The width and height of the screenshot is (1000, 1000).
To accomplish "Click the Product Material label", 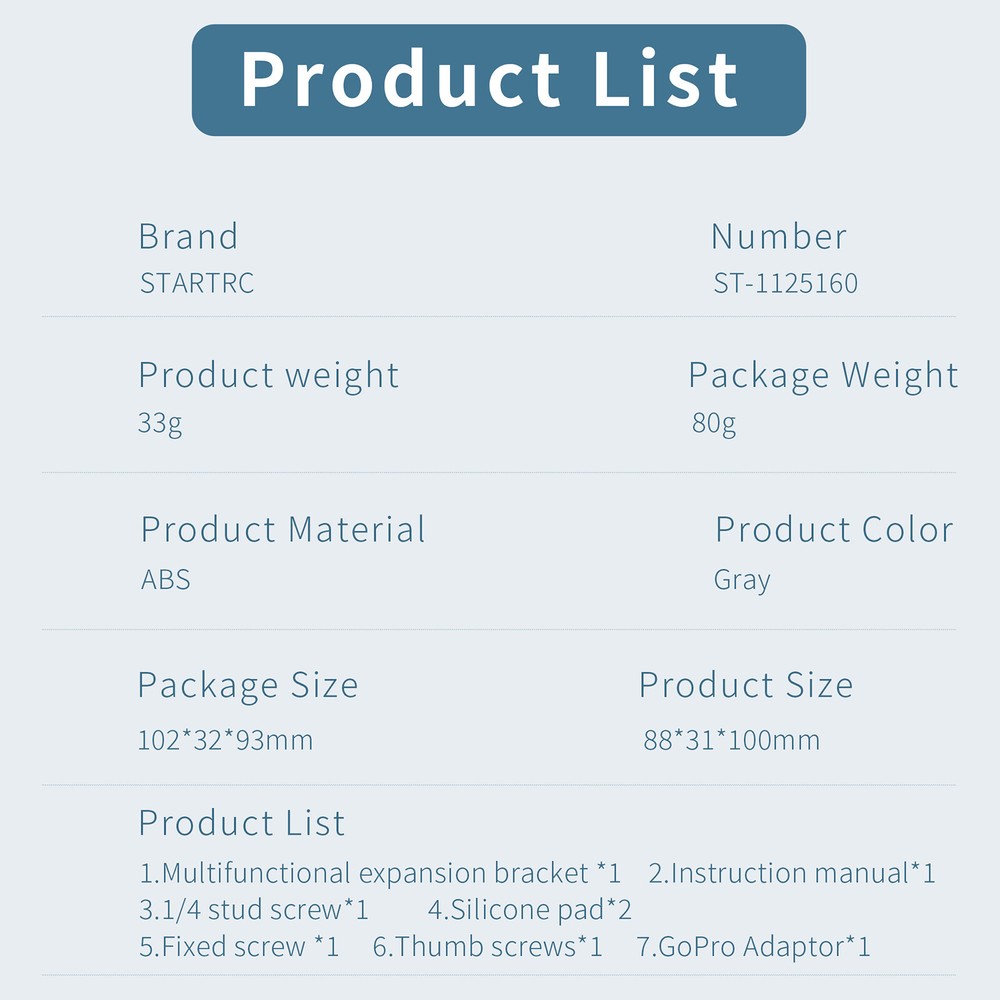I will pyautogui.click(x=283, y=530).
